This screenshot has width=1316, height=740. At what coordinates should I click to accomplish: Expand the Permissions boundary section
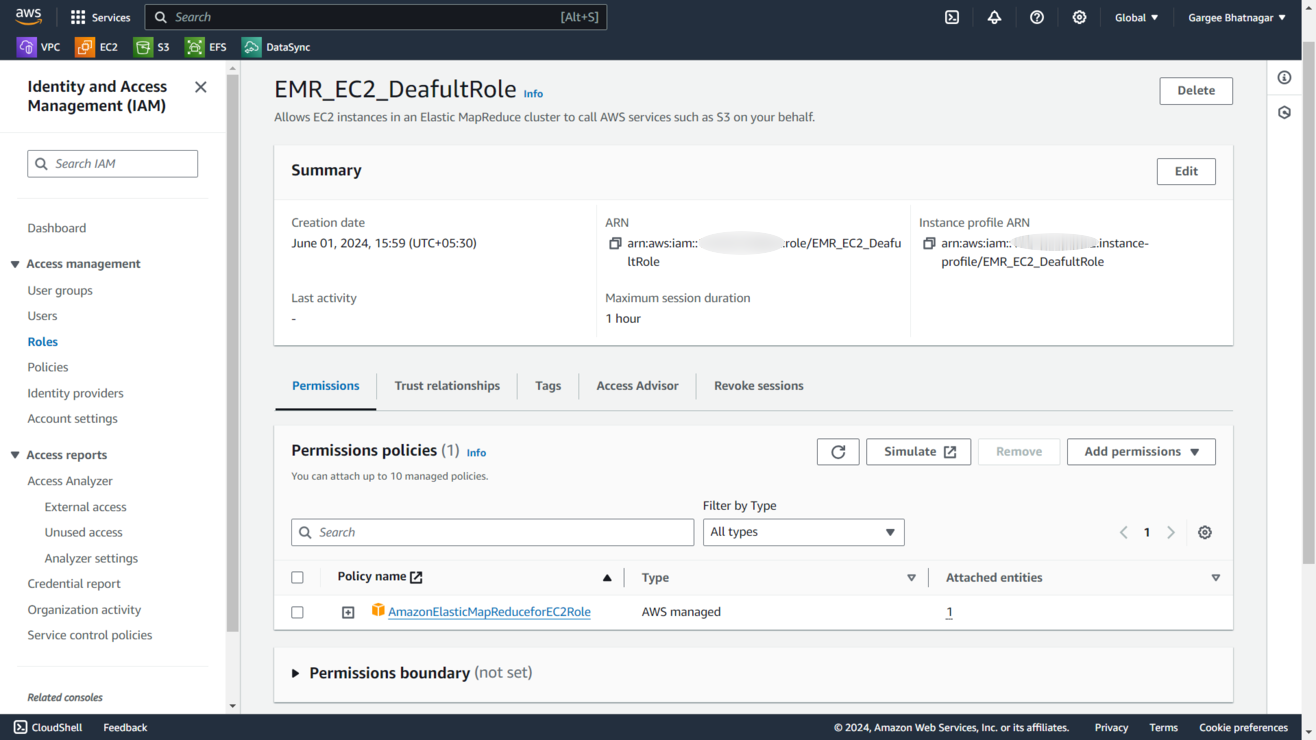point(296,673)
